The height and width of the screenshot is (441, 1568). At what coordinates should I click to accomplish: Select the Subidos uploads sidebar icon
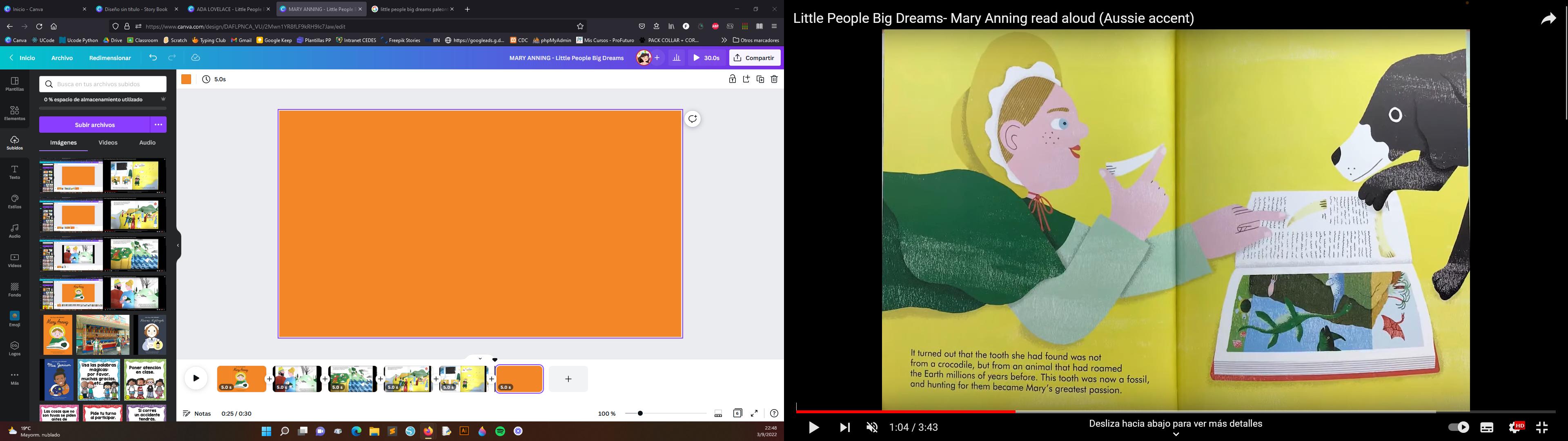[15, 143]
